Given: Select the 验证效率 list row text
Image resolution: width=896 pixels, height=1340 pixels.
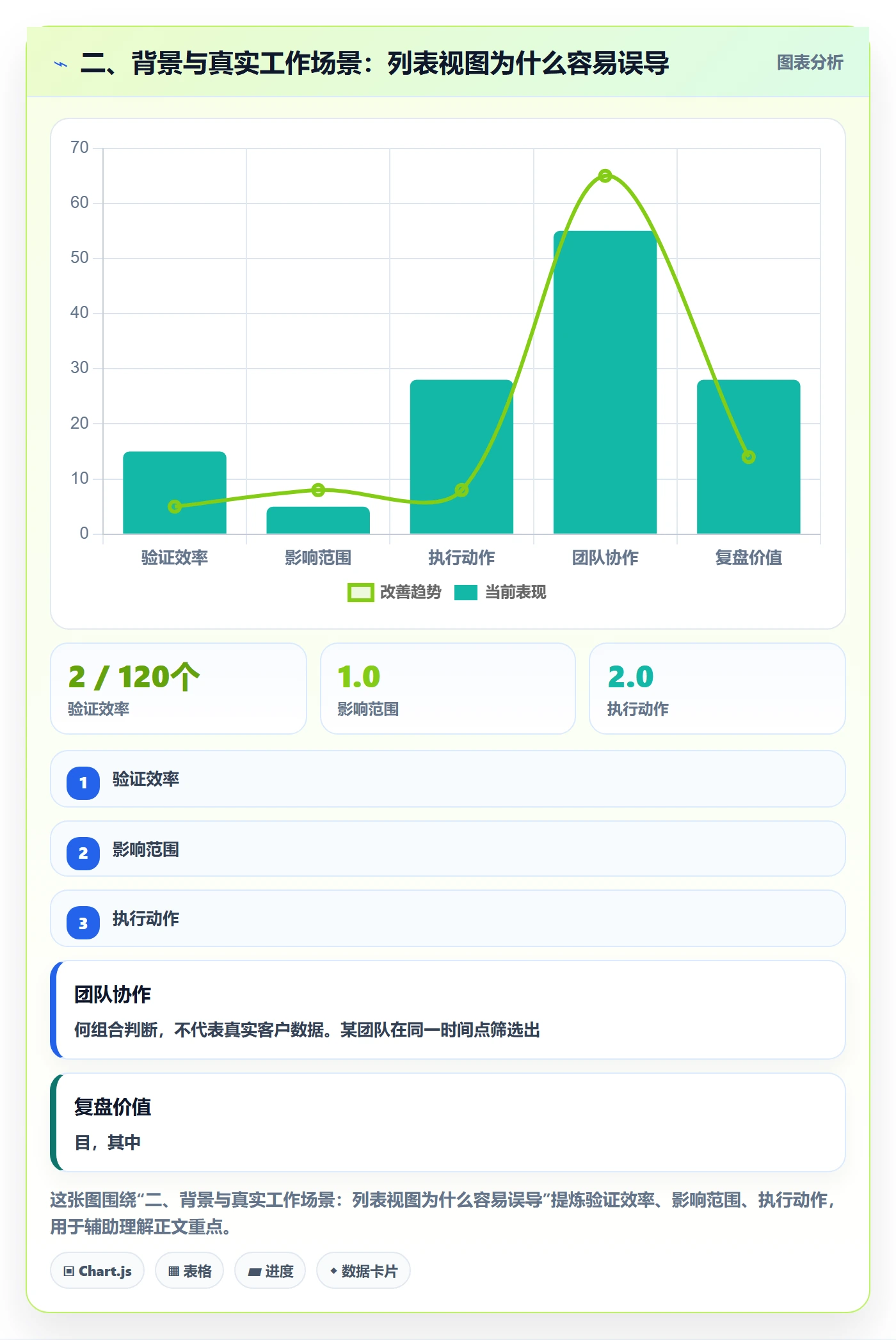Looking at the screenshot, I should [146, 779].
